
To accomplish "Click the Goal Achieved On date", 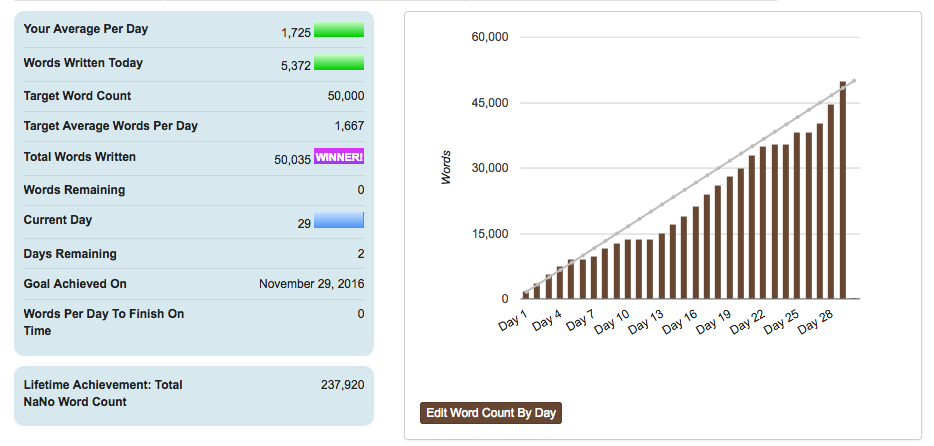I will pyautogui.click(x=311, y=284).
